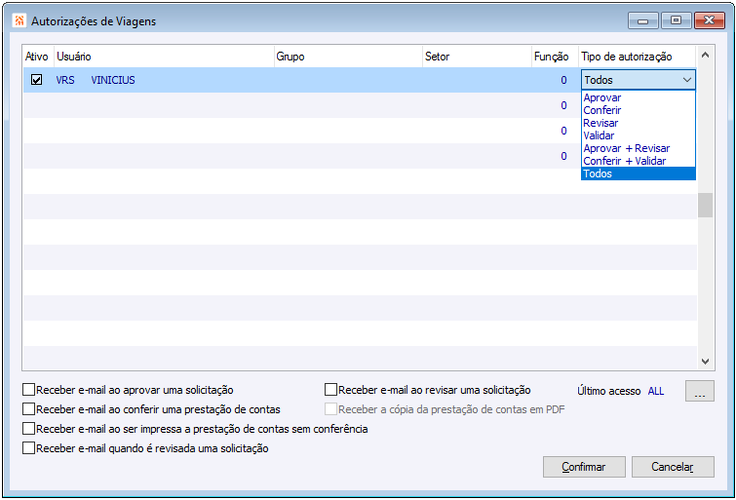Maximize the Autorizações de Viagens window
The image size is (736, 500).
coord(676,21)
